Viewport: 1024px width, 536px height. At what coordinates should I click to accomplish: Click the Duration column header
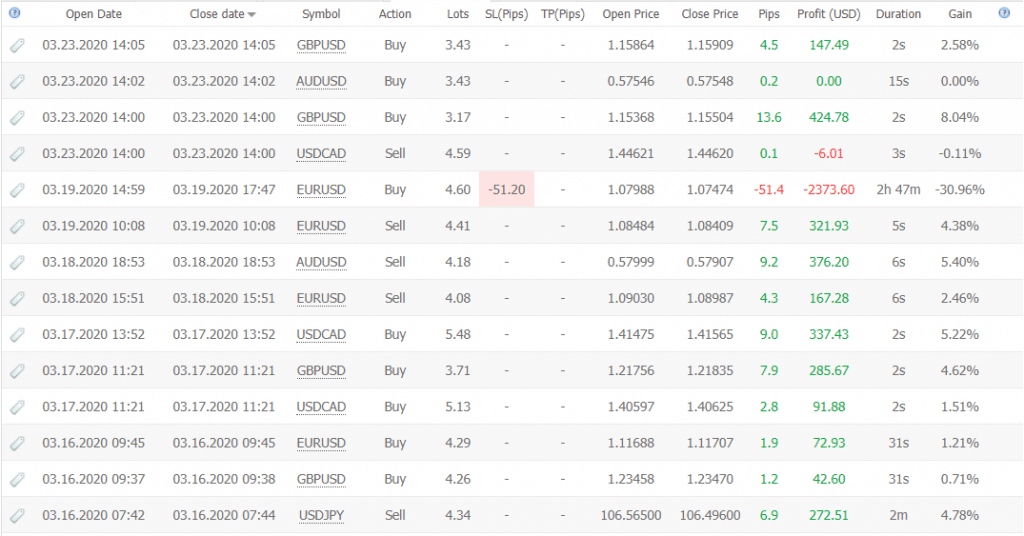click(x=898, y=14)
